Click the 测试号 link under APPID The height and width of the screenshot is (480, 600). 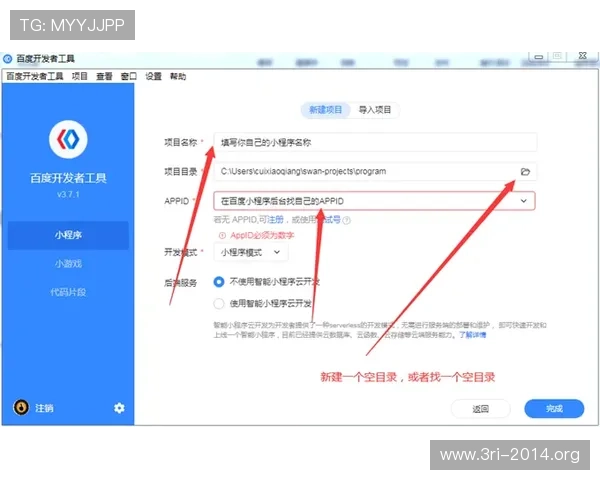pyautogui.click(x=331, y=220)
